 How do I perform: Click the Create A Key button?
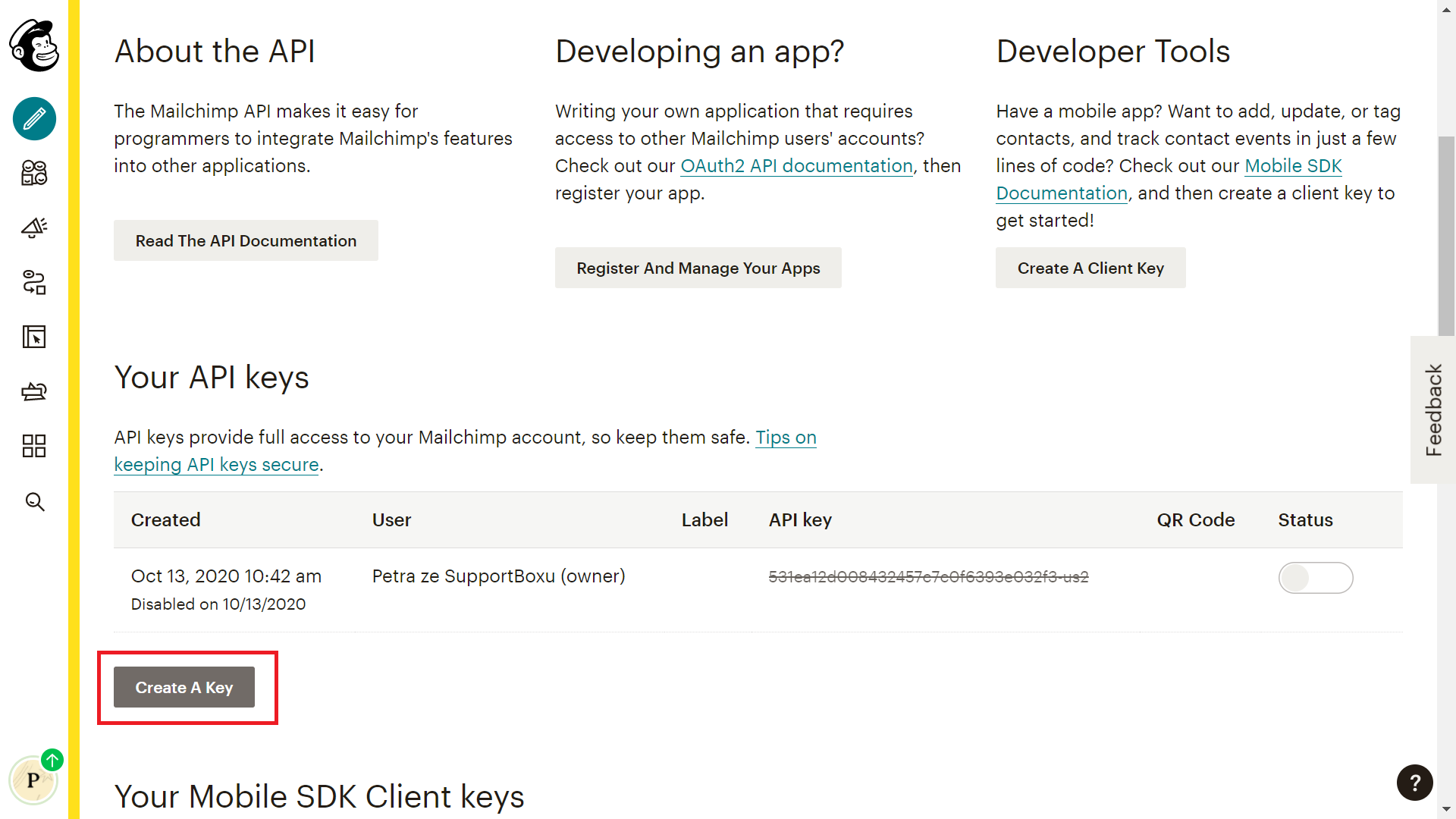[x=184, y=687]
